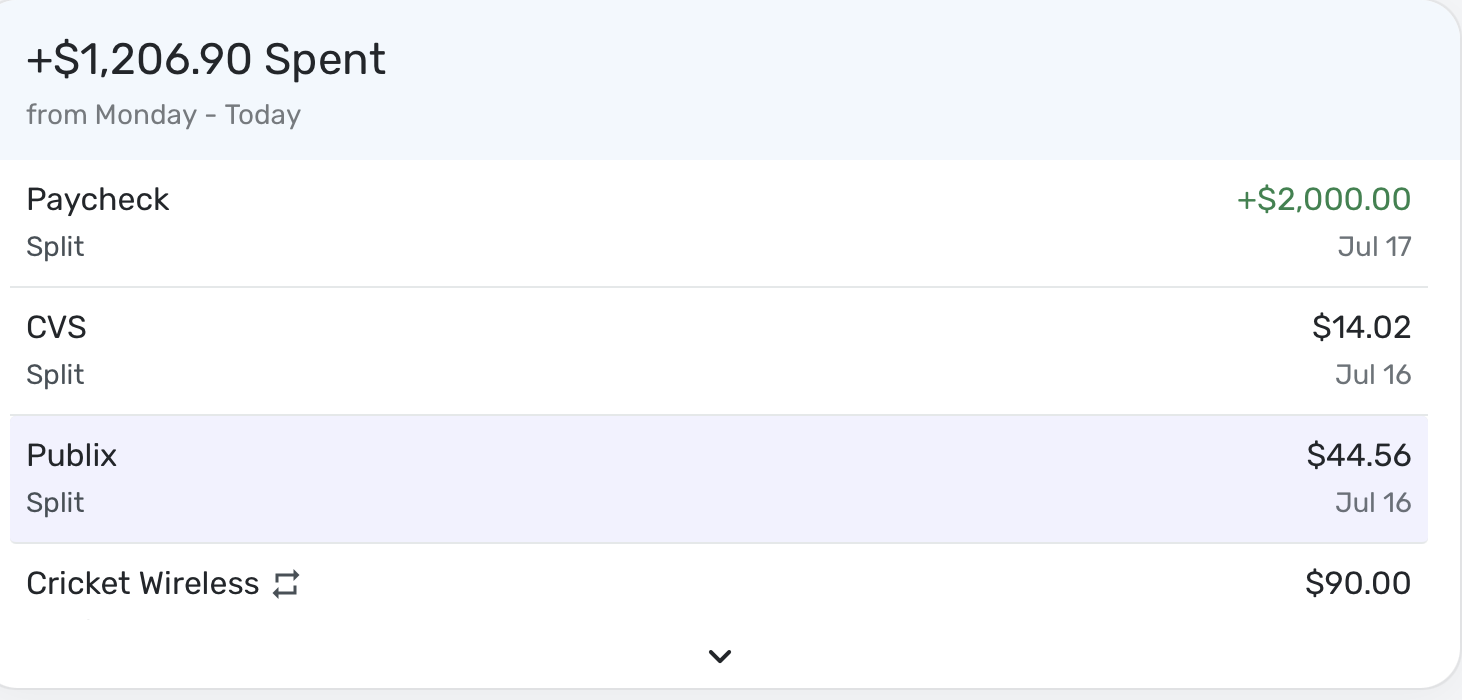
Task: Select the $14.02 CVS amount
Action: tap(1363, 327)
